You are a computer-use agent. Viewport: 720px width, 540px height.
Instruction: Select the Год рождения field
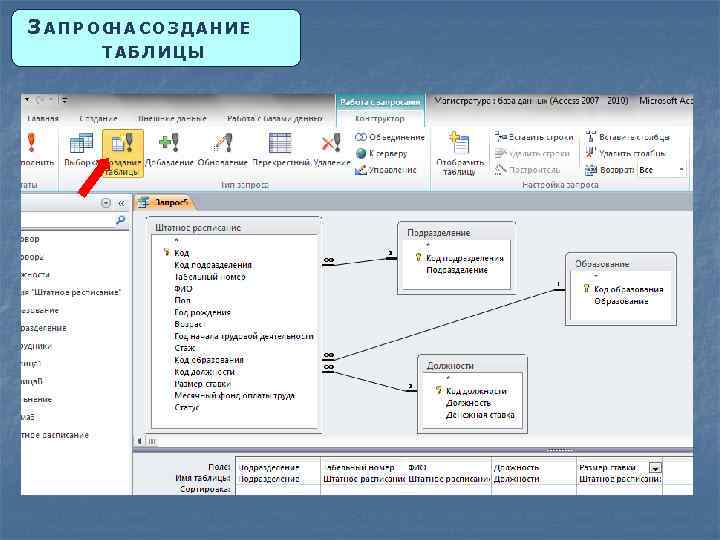tap(202, 313)
